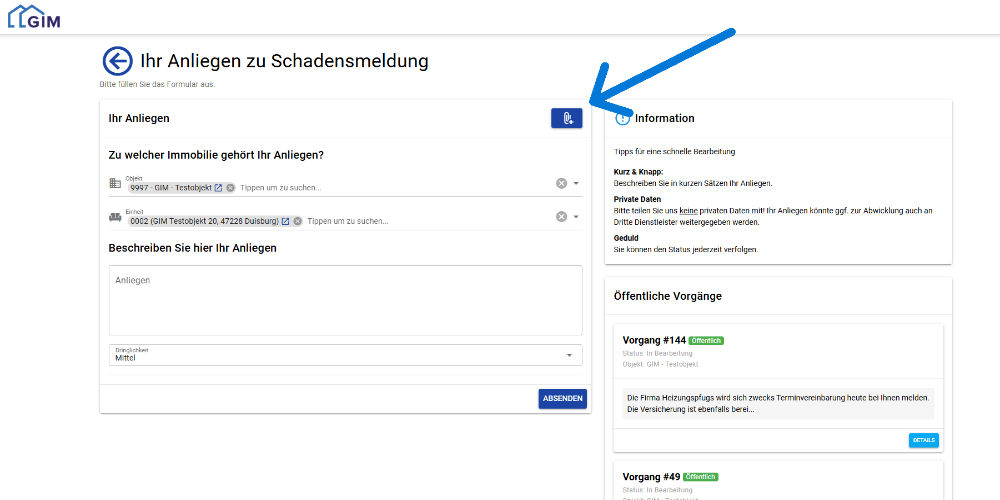The width and height of the screenshot is (1000, 500).
Task: Select the Vorgang #49 card heading
Action: click(651, 477)
